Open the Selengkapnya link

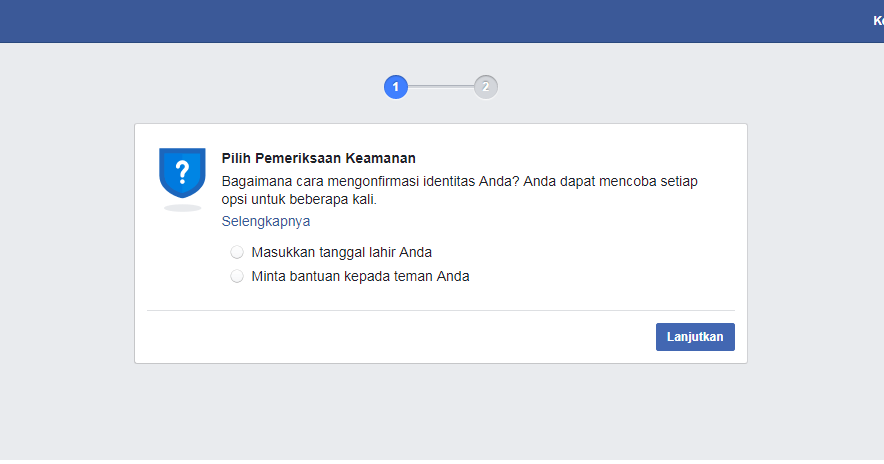point(266,221)
